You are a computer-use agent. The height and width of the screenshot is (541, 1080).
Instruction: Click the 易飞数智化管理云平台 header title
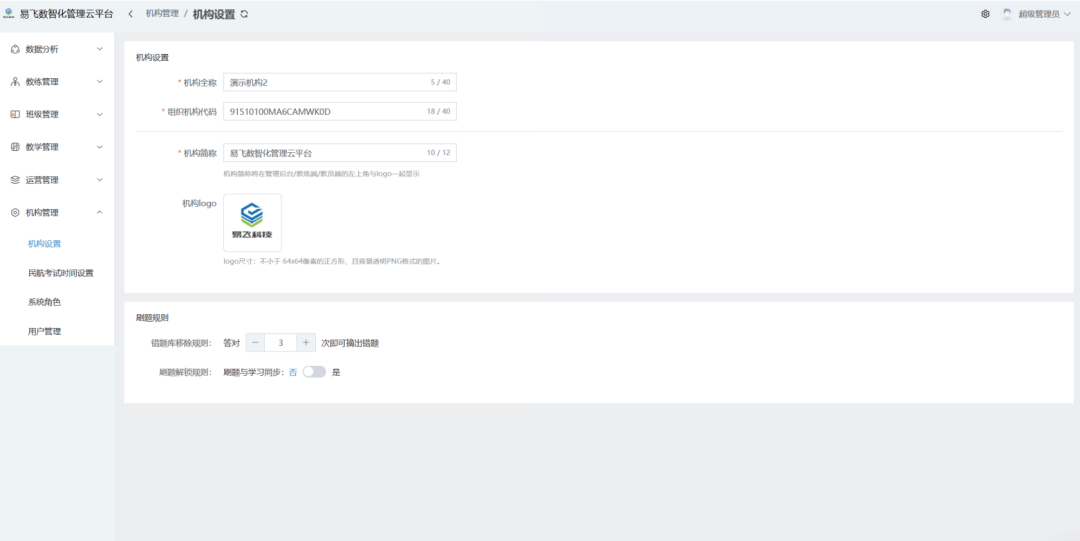(x=66, y=14)
